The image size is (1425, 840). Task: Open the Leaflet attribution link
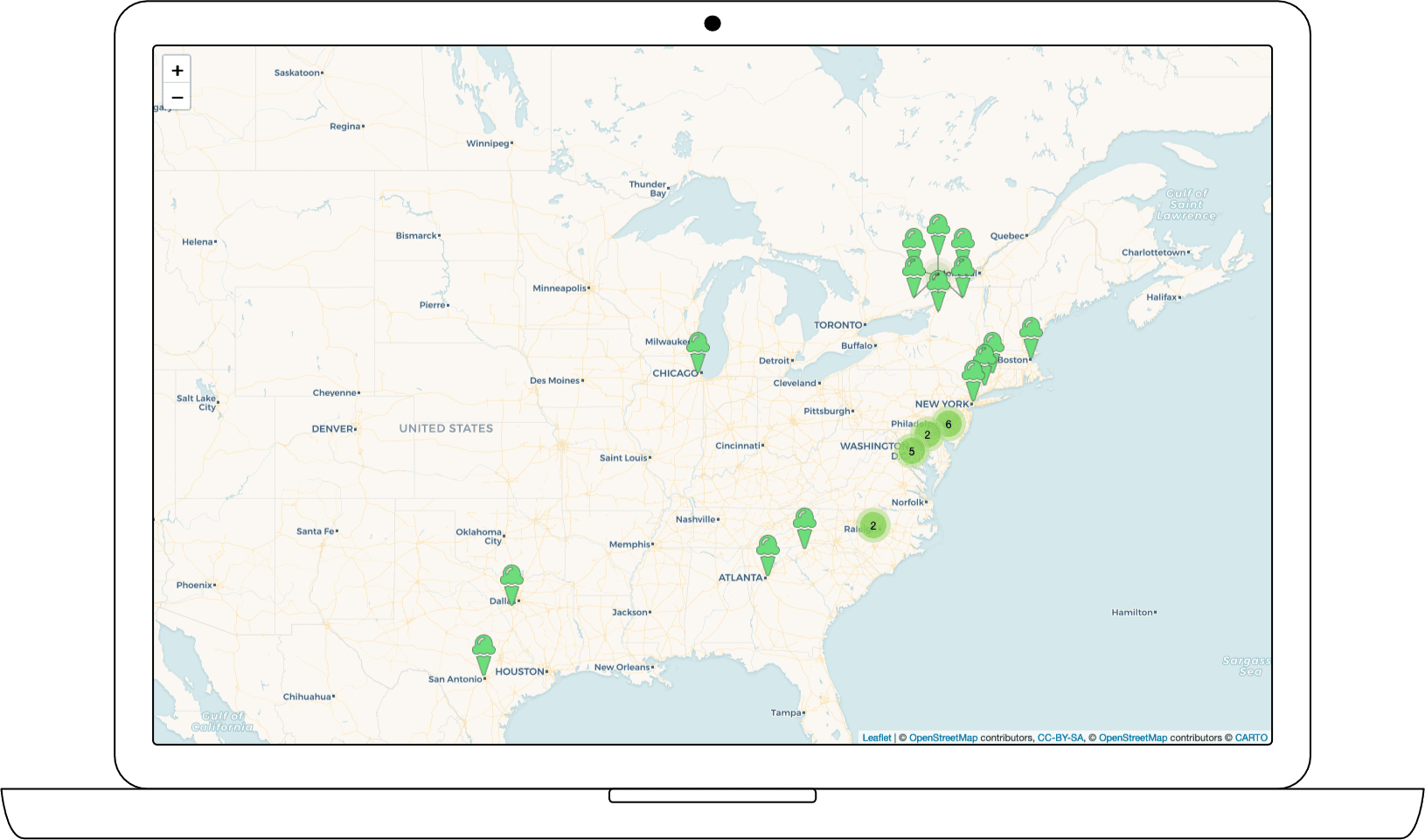[877, 738]
